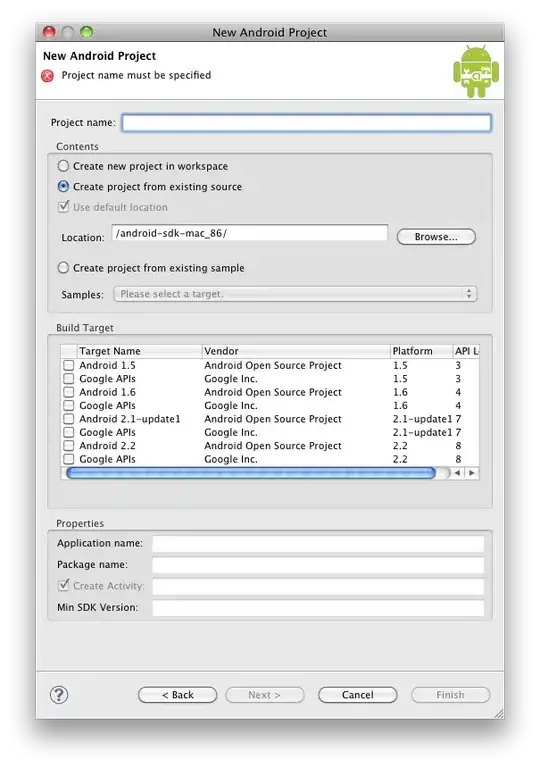Focus the Package name field
This screenshot has width=540, height=768.
pyautogui.click(x=318, y=565)
